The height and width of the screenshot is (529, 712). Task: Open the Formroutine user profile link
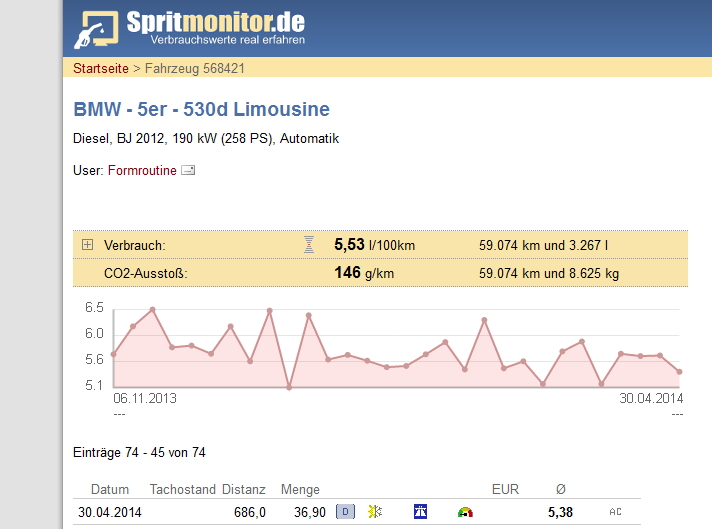(141, 171)
